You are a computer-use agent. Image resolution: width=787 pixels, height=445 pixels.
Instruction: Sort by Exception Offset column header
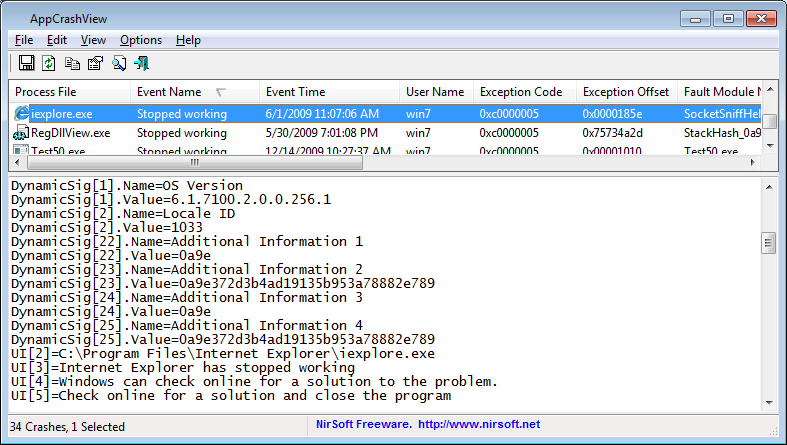(x=627, y=92)
